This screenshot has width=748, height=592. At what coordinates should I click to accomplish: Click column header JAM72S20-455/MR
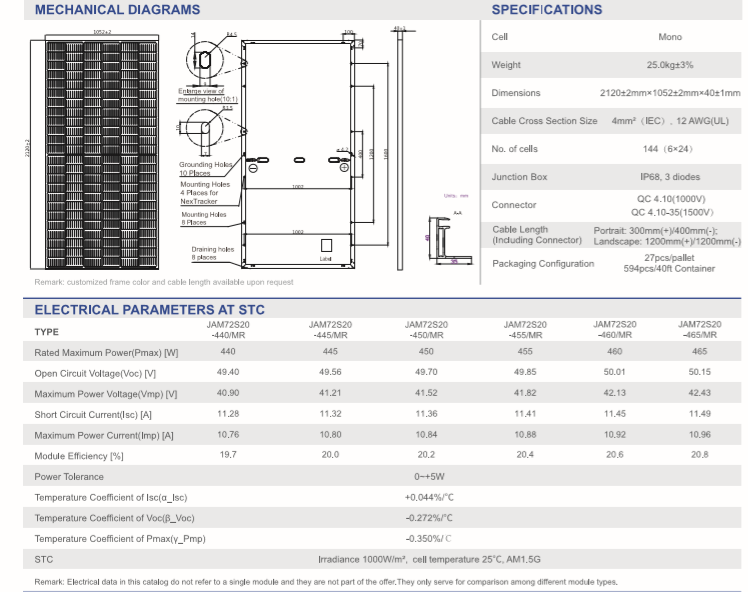click(525, 330)
